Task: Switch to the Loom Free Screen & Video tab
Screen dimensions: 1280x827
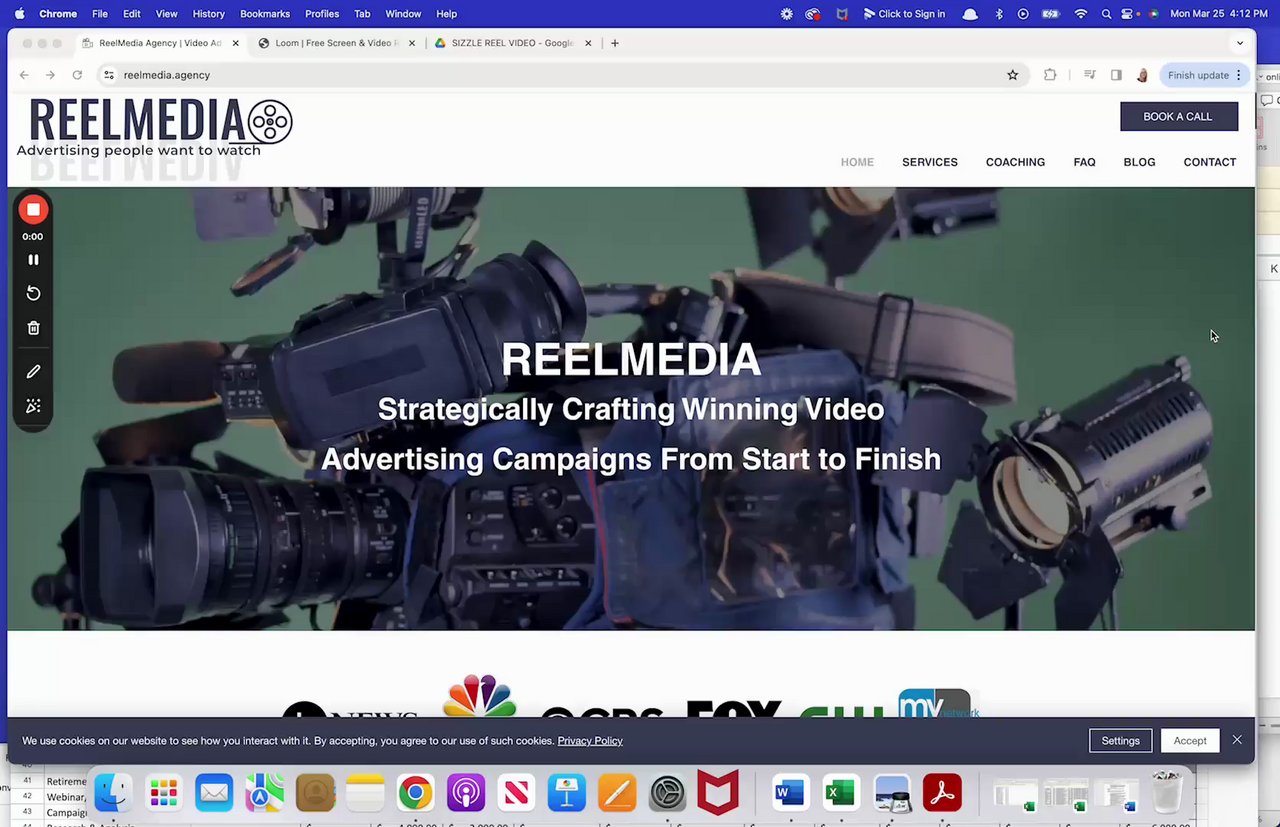Action: 336,43
